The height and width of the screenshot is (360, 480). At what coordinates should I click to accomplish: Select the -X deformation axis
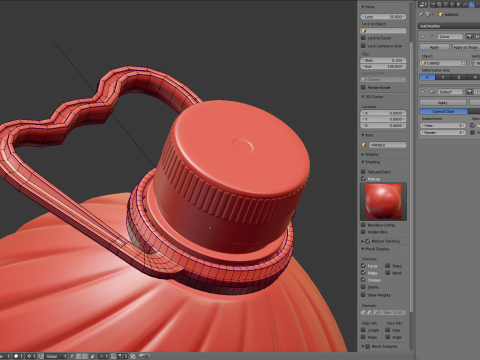474,77
